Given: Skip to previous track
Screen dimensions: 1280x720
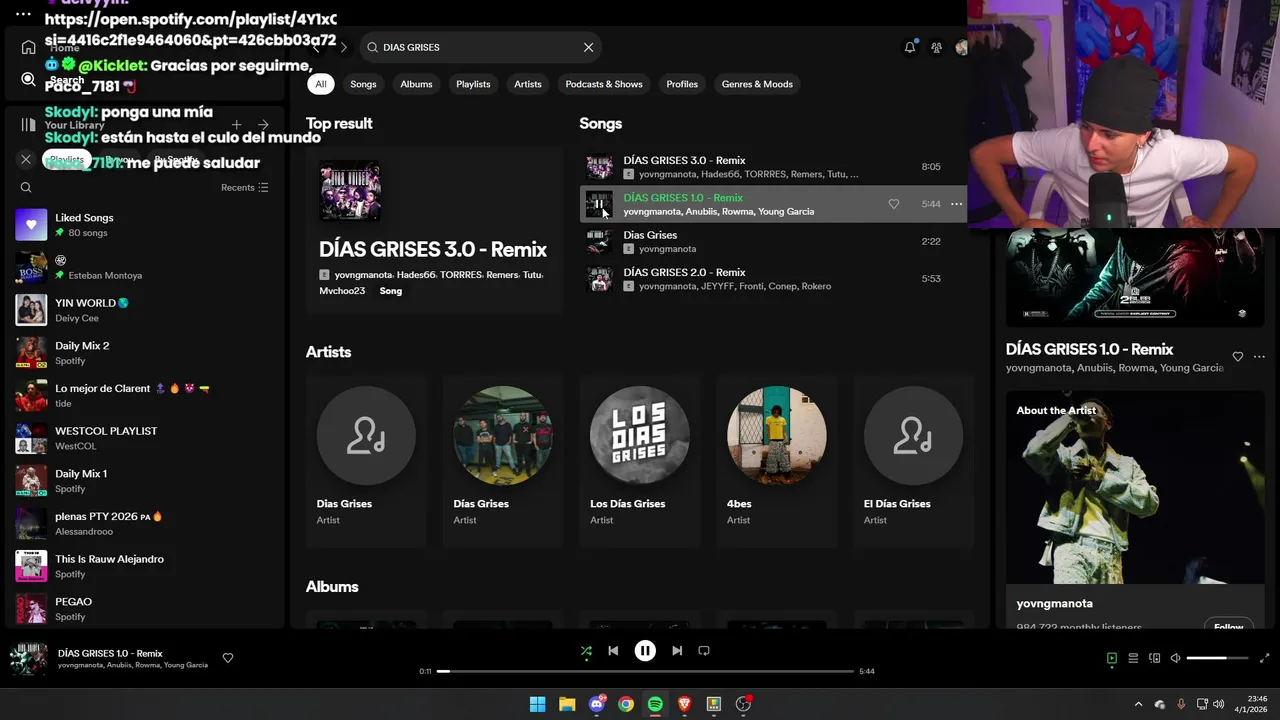Looking at the screenshot, I should click(613, 651).
